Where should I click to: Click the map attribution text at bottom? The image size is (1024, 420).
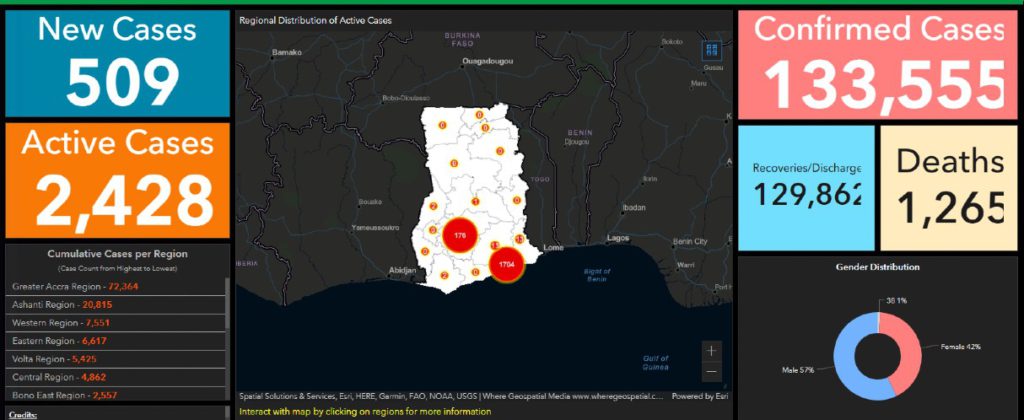click(452, 396)
